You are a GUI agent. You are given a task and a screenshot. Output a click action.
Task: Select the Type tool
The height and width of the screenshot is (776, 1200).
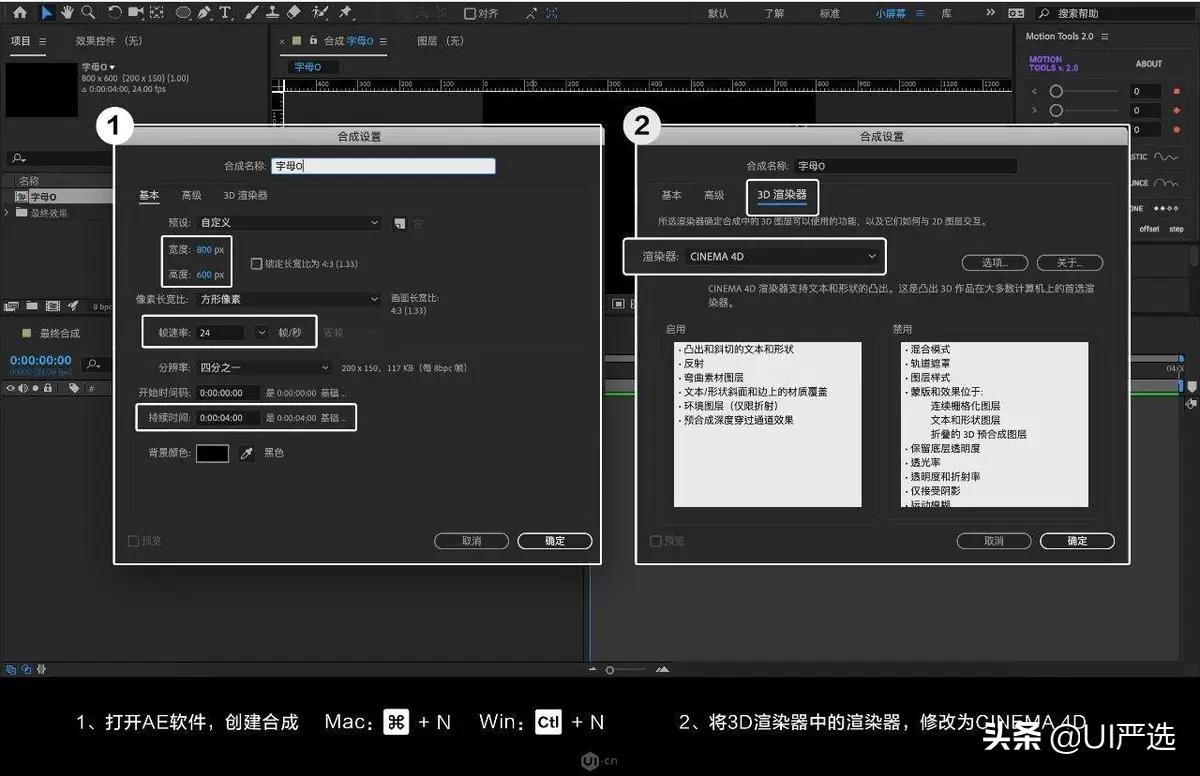(x=225, y=13)
